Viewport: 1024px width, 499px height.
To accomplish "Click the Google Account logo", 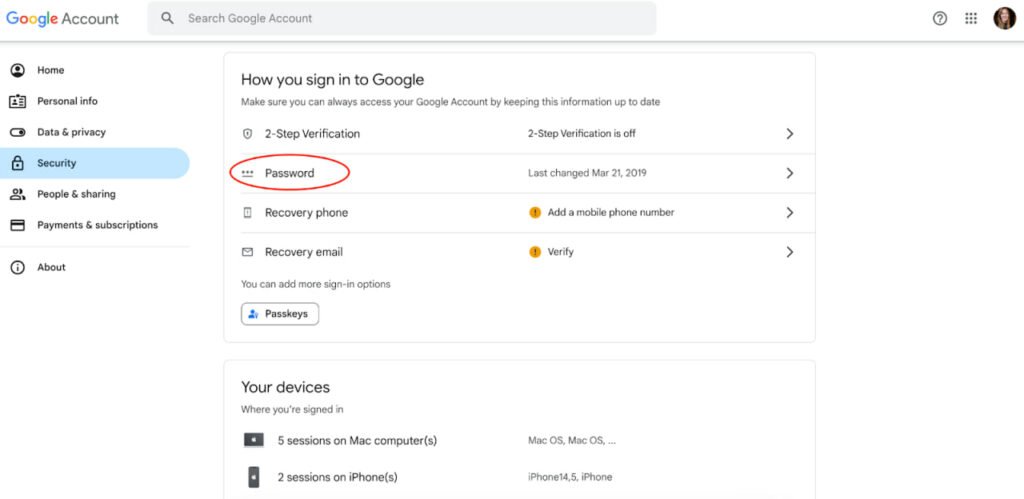I will pos(63,18).
